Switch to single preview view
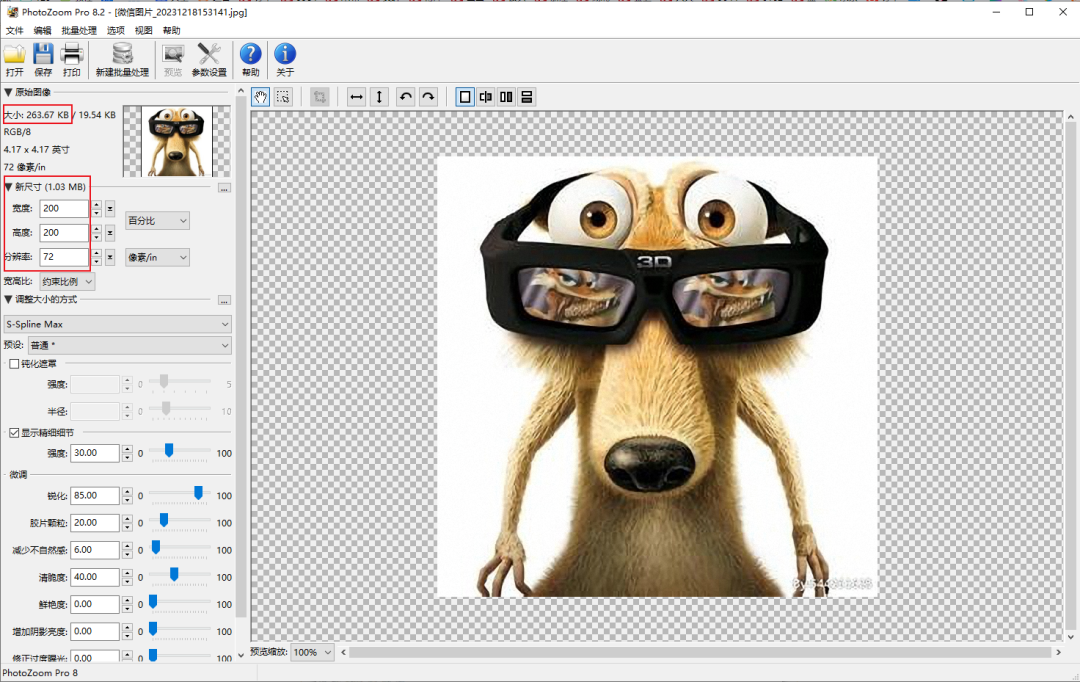The image size is (1080, 682). click(x=465, y=97)
